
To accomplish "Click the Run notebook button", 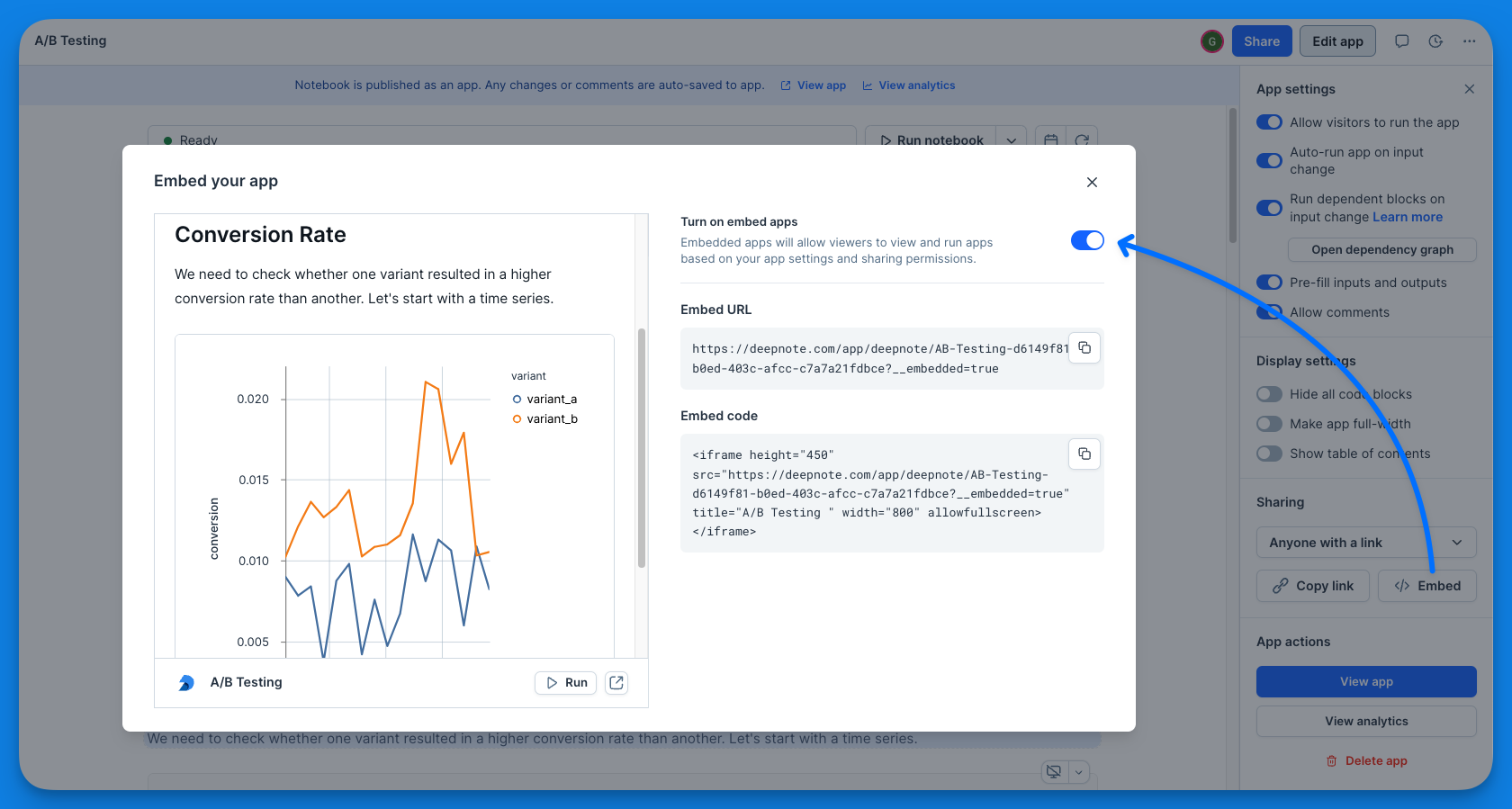I will coord(931,137).
